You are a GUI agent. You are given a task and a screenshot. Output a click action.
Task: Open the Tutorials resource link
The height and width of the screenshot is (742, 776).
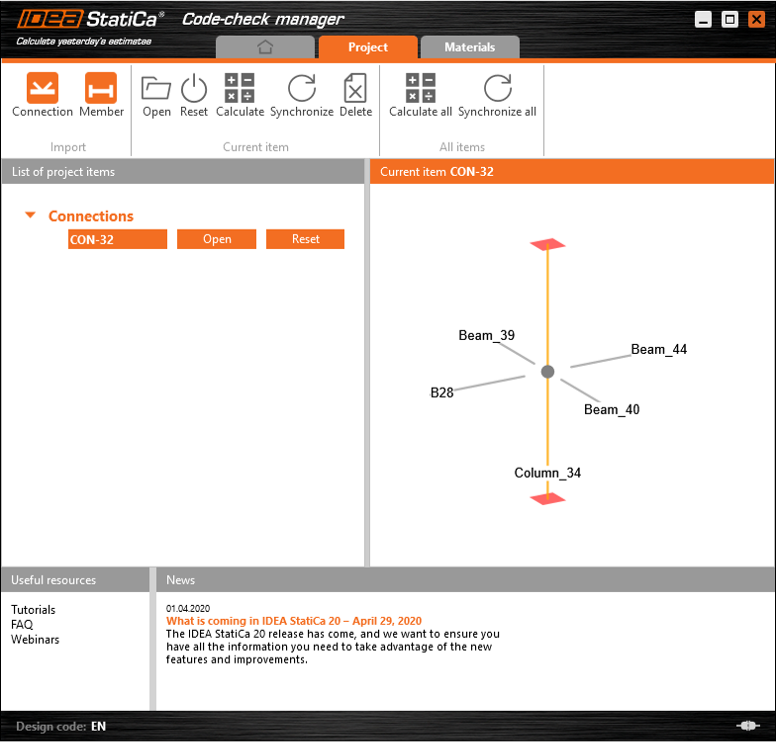33,610
